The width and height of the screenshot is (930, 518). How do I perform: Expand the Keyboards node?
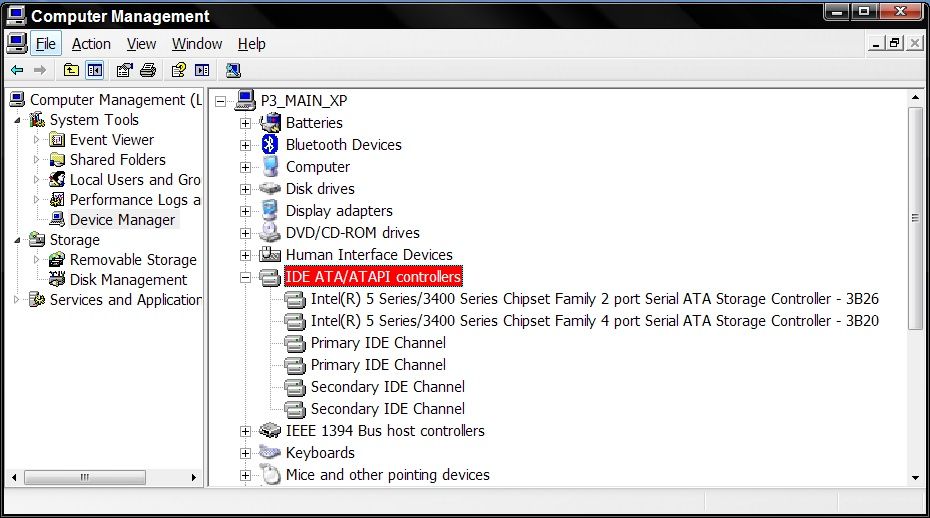[245, 453]
